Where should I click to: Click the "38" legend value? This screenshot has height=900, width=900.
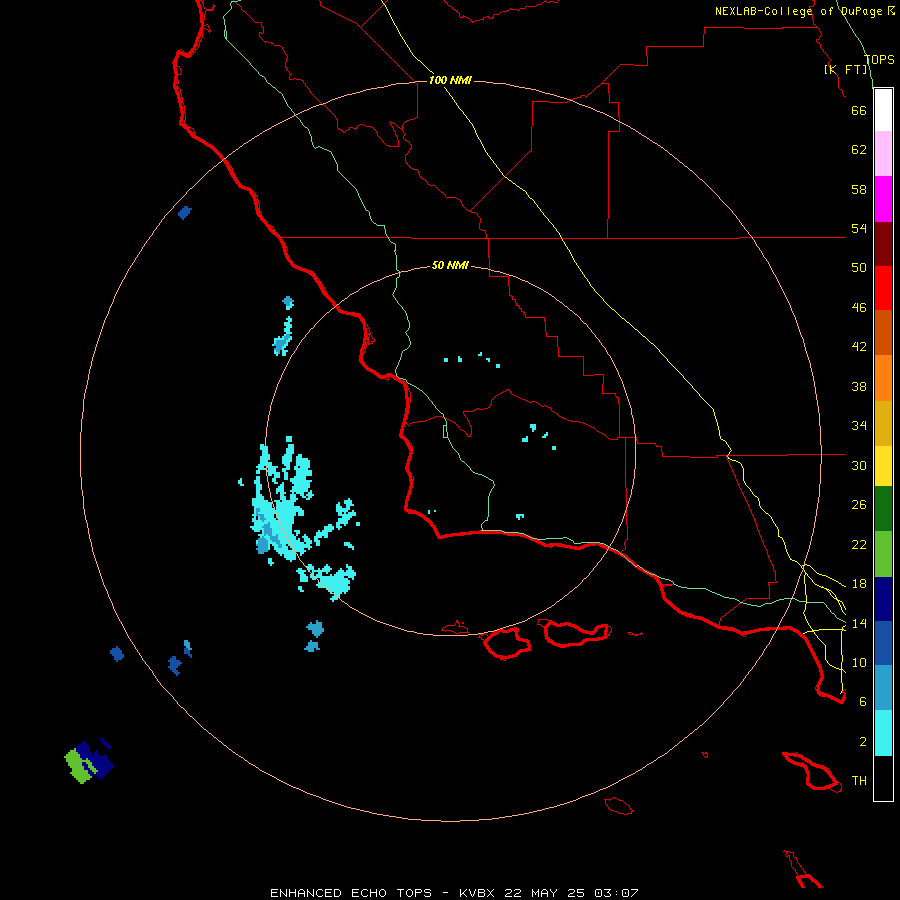[859, 386]
